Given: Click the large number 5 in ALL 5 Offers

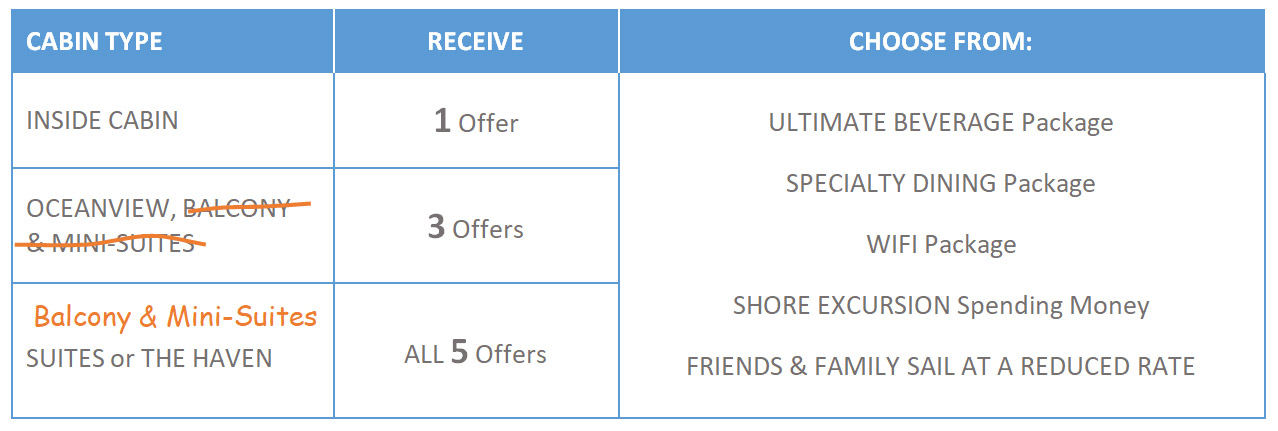Looking at the screenshot, I should (x=460, y=352).
